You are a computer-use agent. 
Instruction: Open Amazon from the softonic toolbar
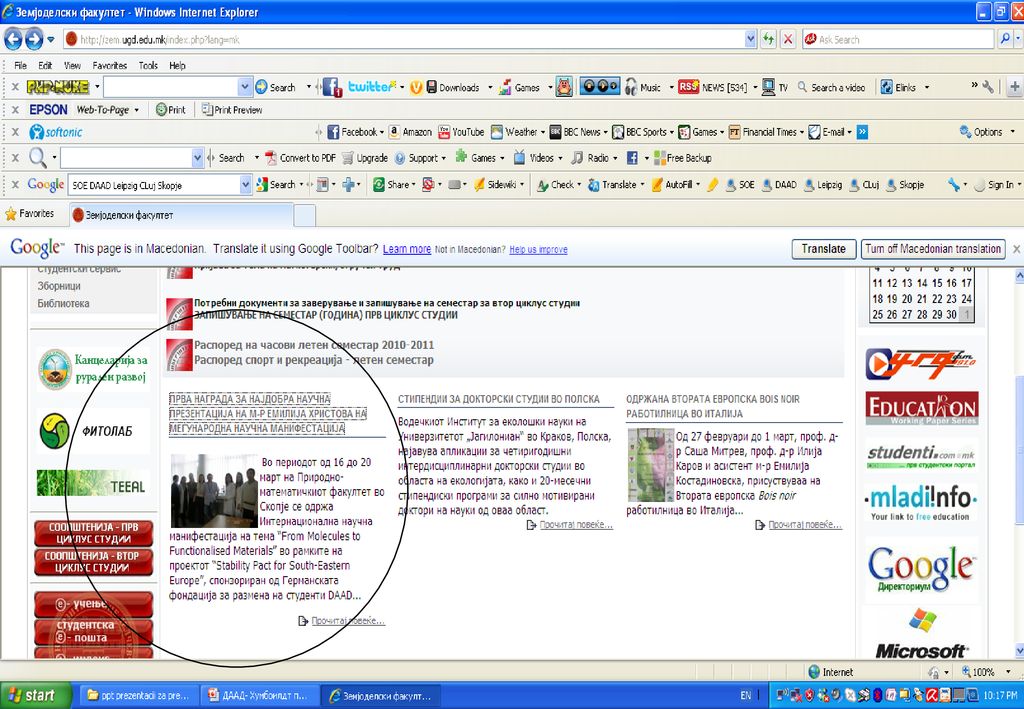pos(410,132)
